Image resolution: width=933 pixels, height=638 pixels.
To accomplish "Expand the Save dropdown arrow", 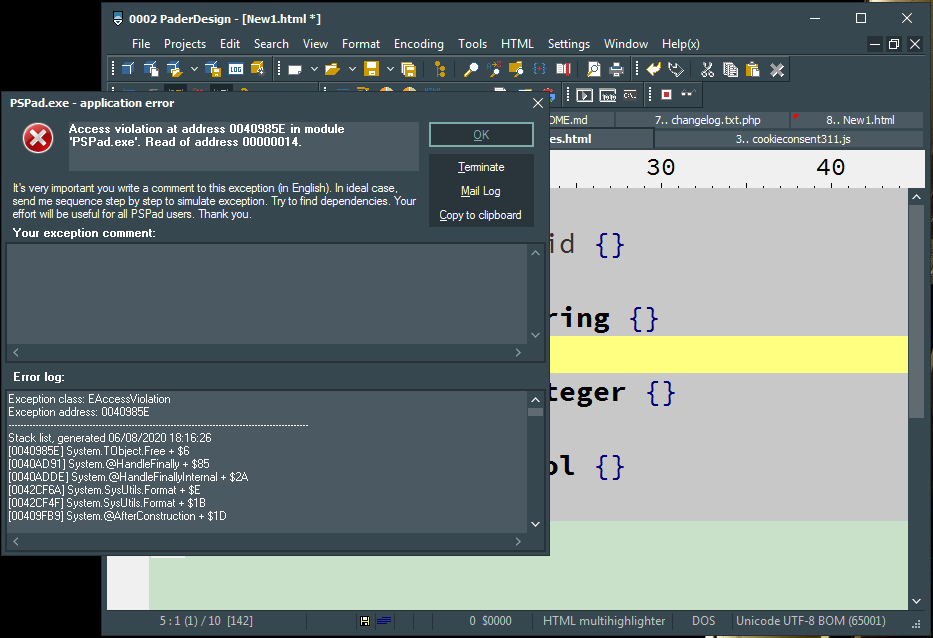I will point(389,69).
